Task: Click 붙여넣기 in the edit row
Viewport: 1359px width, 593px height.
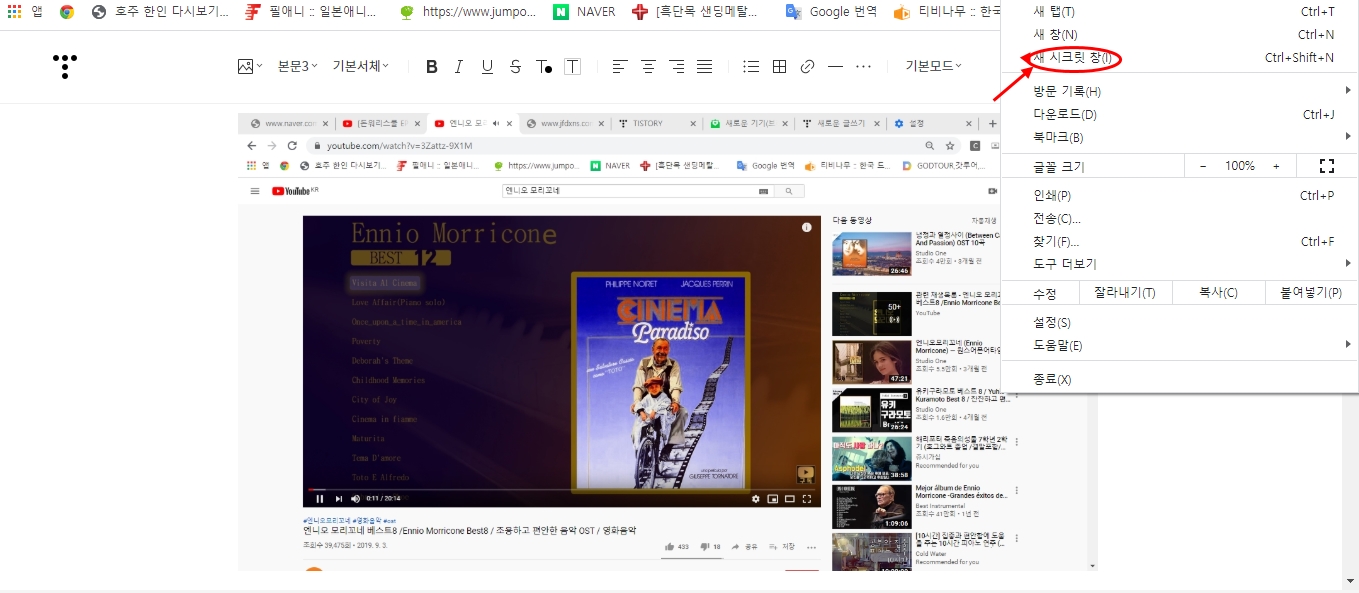Action: pyautogui.click(x=1311, y=293)
